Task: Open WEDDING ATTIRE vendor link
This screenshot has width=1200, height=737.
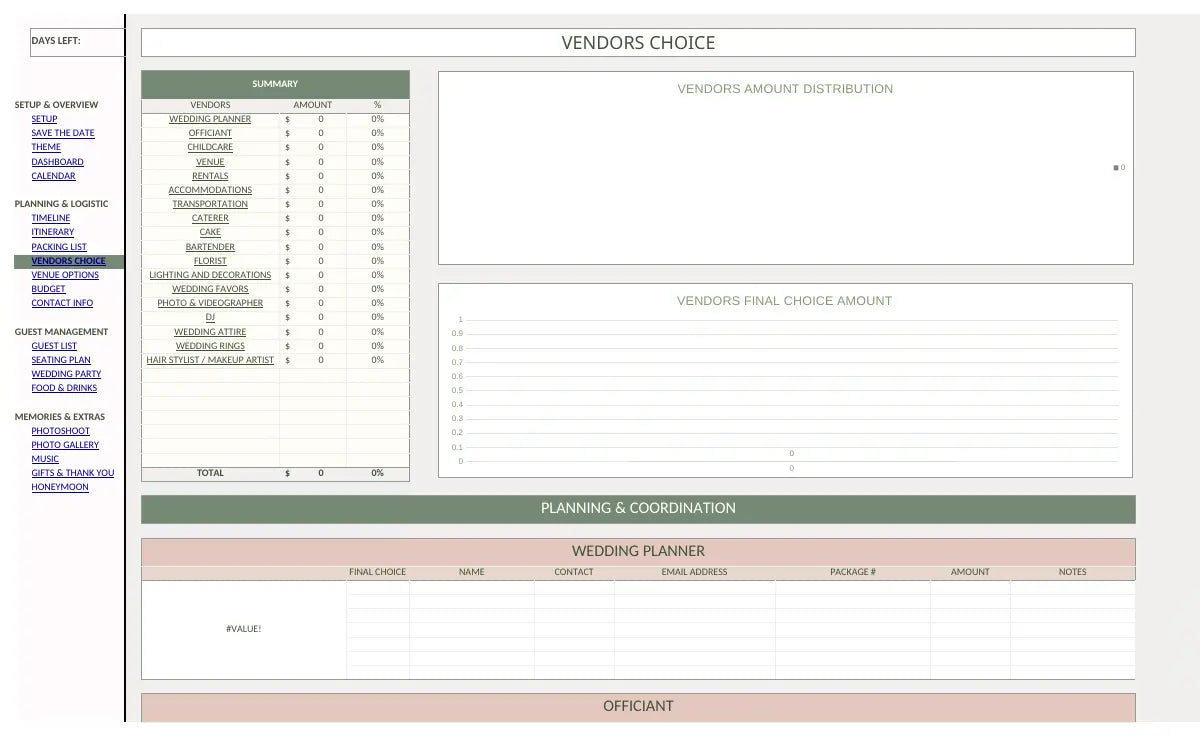Action: pos(210,332)
